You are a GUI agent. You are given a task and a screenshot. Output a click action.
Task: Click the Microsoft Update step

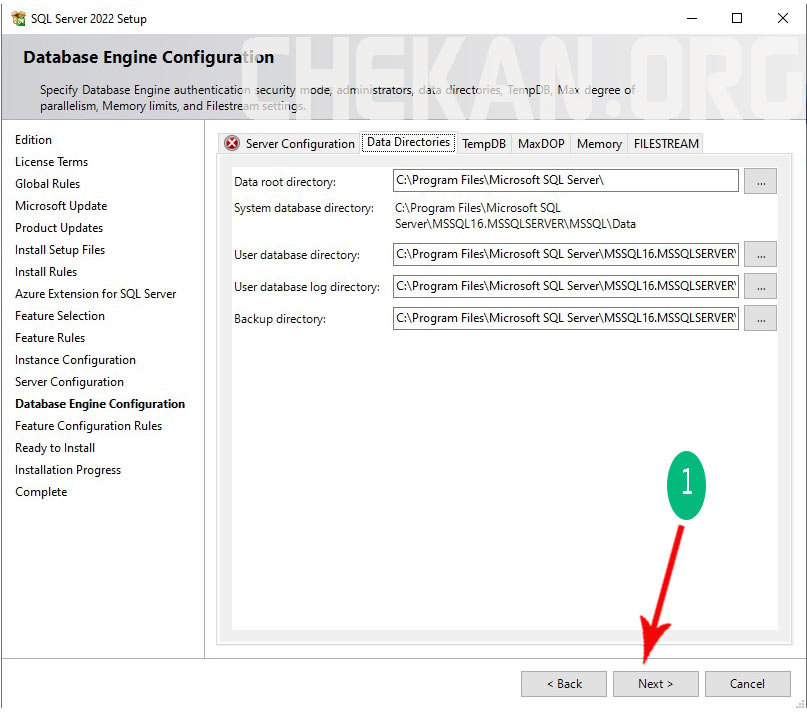click(61, 206)
